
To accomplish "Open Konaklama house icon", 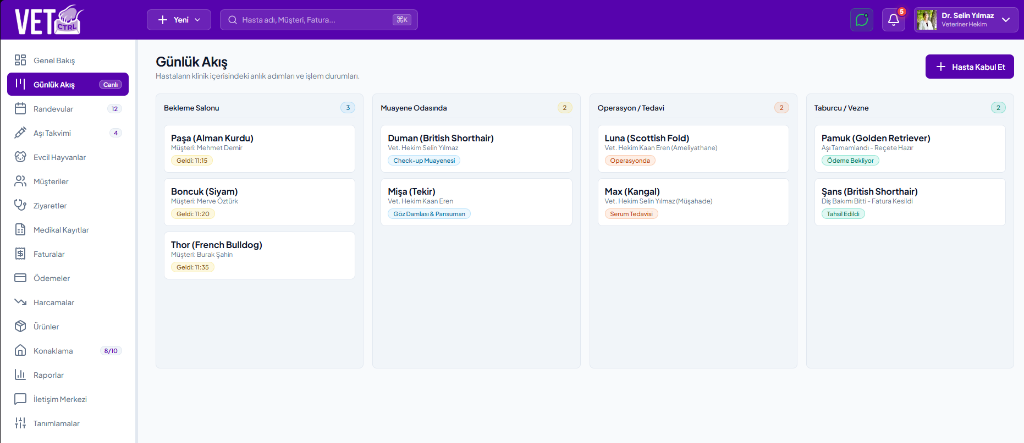I will pyautogui.click(x=20, y=351).
